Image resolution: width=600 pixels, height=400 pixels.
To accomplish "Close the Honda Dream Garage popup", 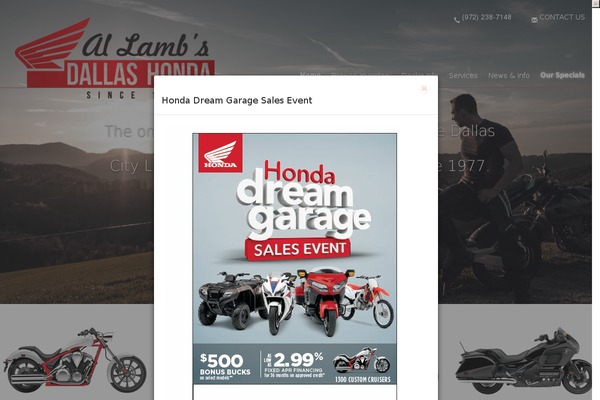I will [x=424, y=88].
